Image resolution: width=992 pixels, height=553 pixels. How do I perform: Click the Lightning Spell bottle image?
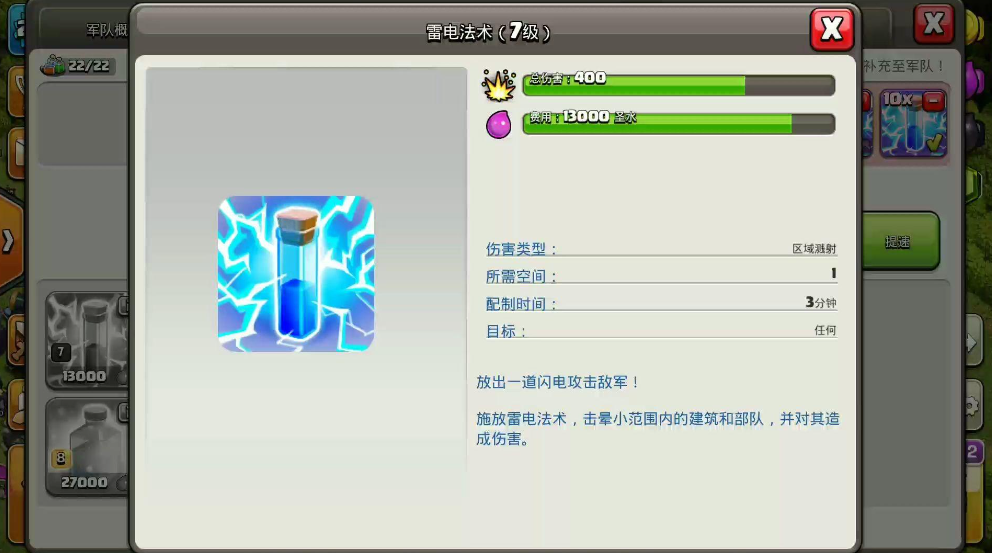point(296,273)
